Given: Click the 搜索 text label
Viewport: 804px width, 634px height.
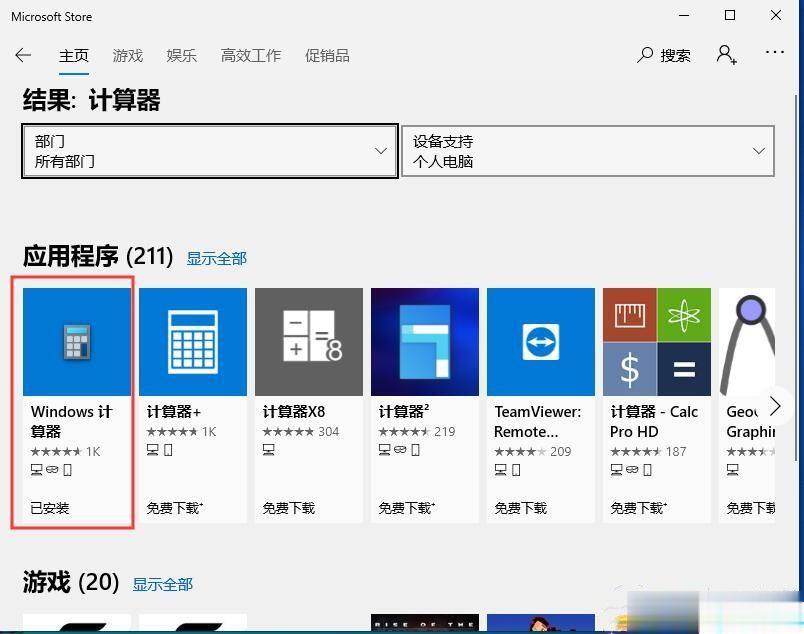Looking at the screenshot, I should point(675,55).
